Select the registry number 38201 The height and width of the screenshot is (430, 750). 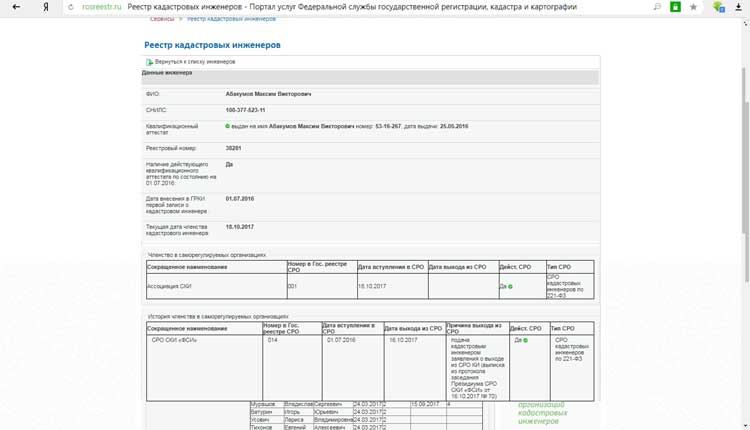coord(233,148)
